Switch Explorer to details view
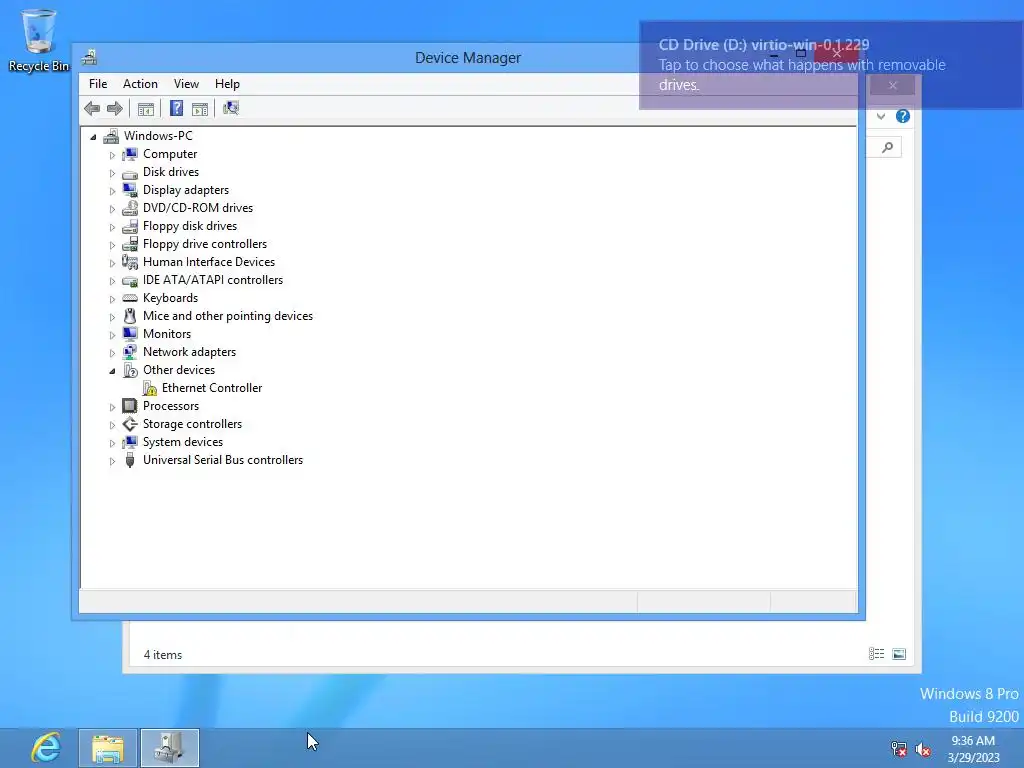This screenshot has width=1024, height=768. point(876,654)
